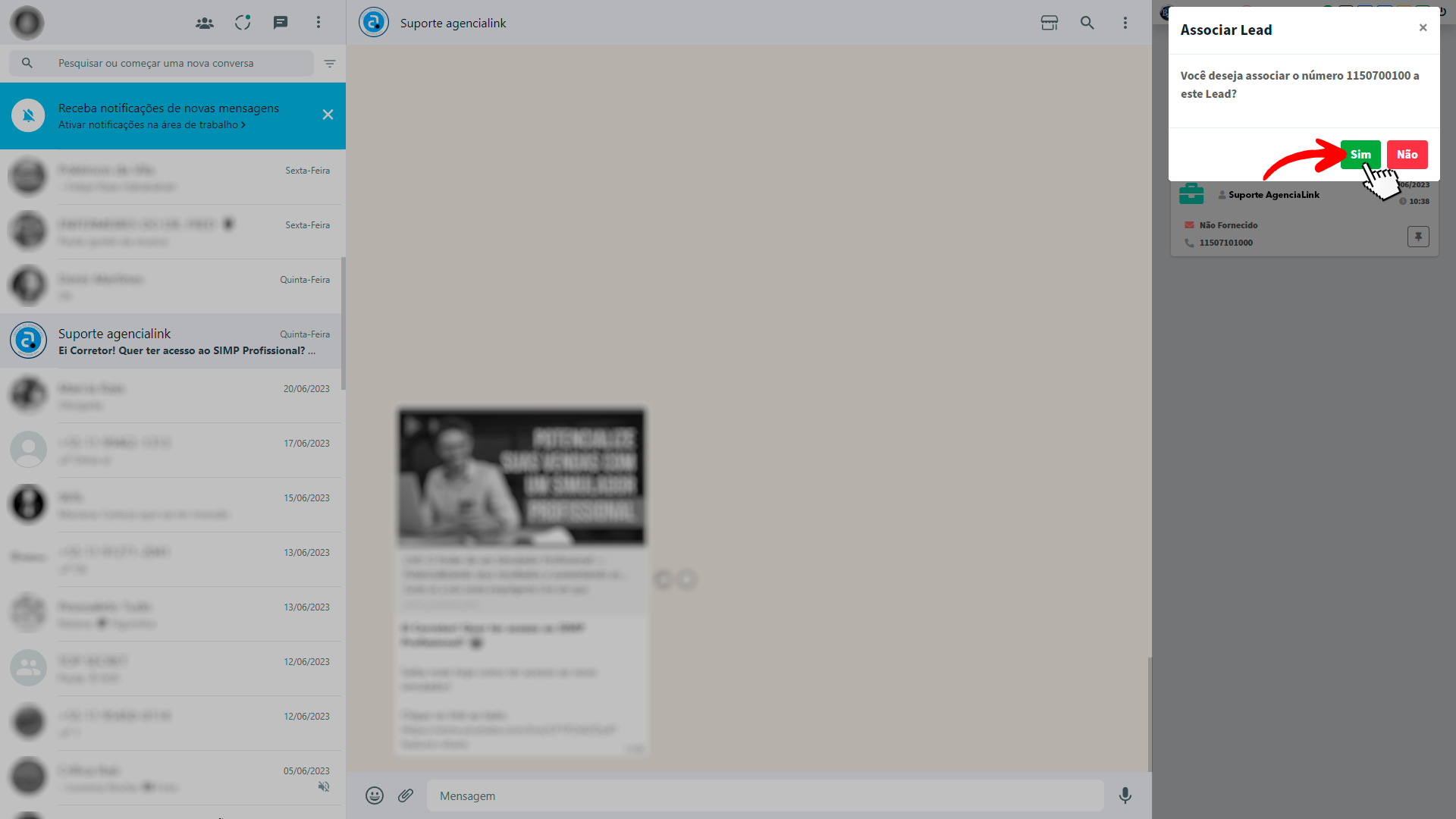The image size is (1456, 819).
Task: Click the green Sim button
Action: [1360, 155]
